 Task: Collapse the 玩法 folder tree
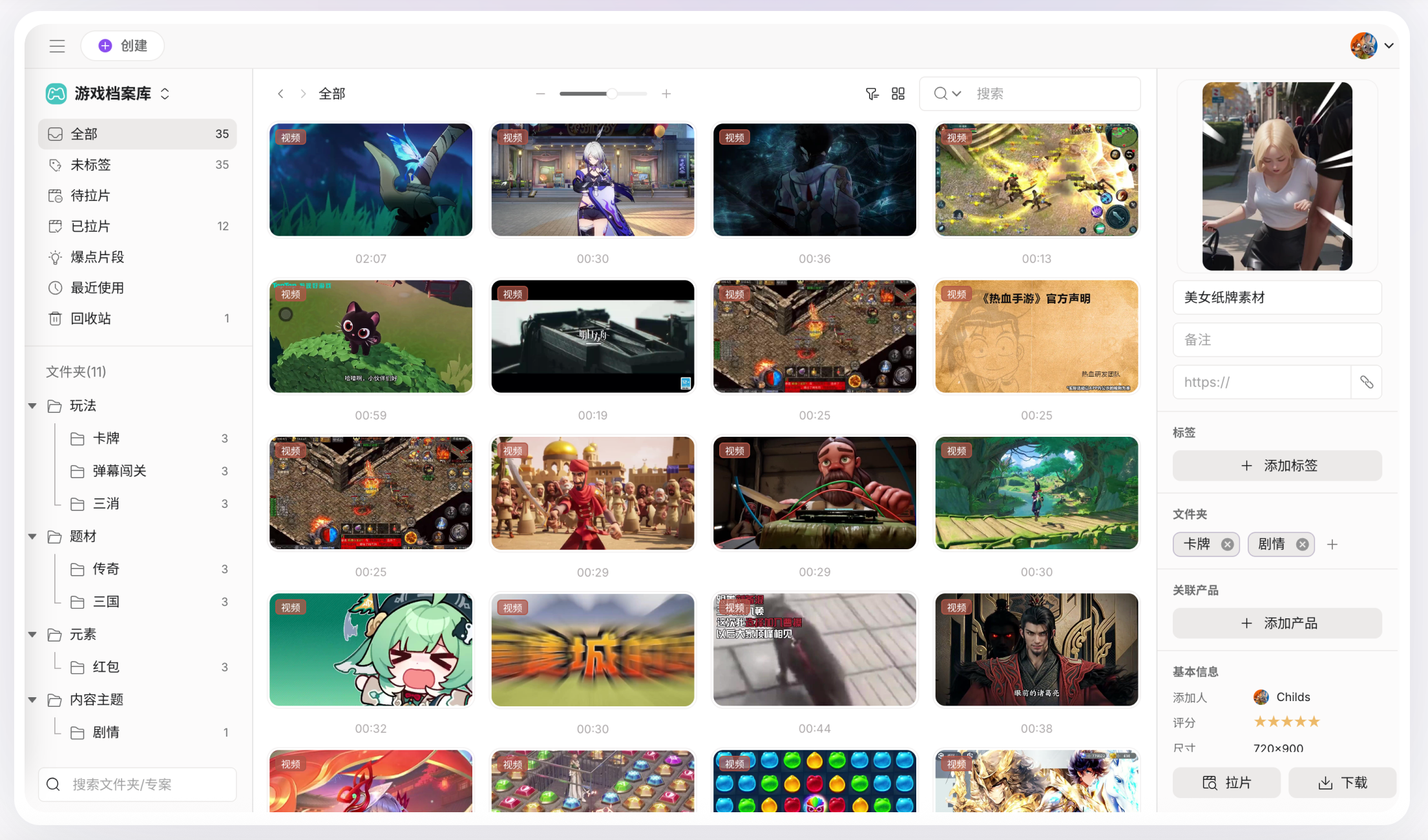pos(32,406)
